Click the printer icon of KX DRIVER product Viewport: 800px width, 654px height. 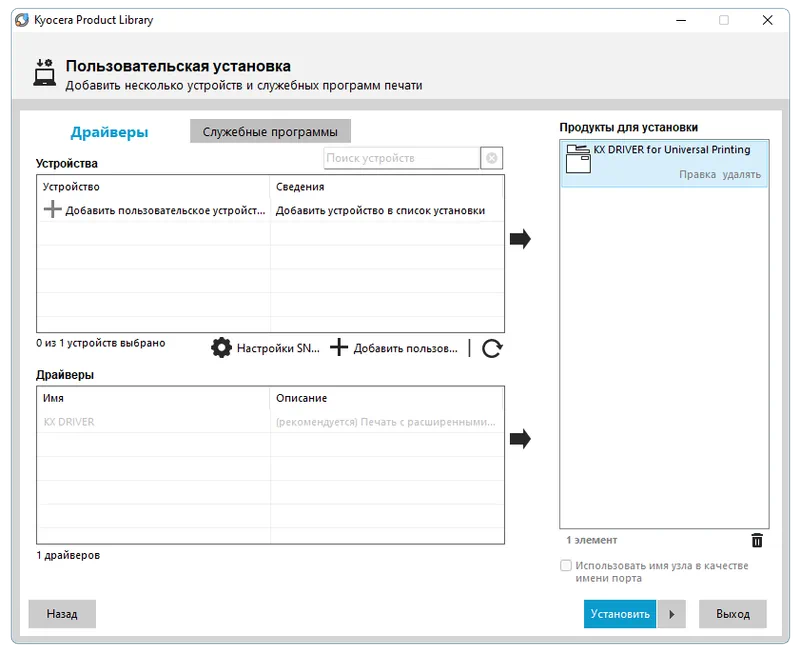click(579, 159)
